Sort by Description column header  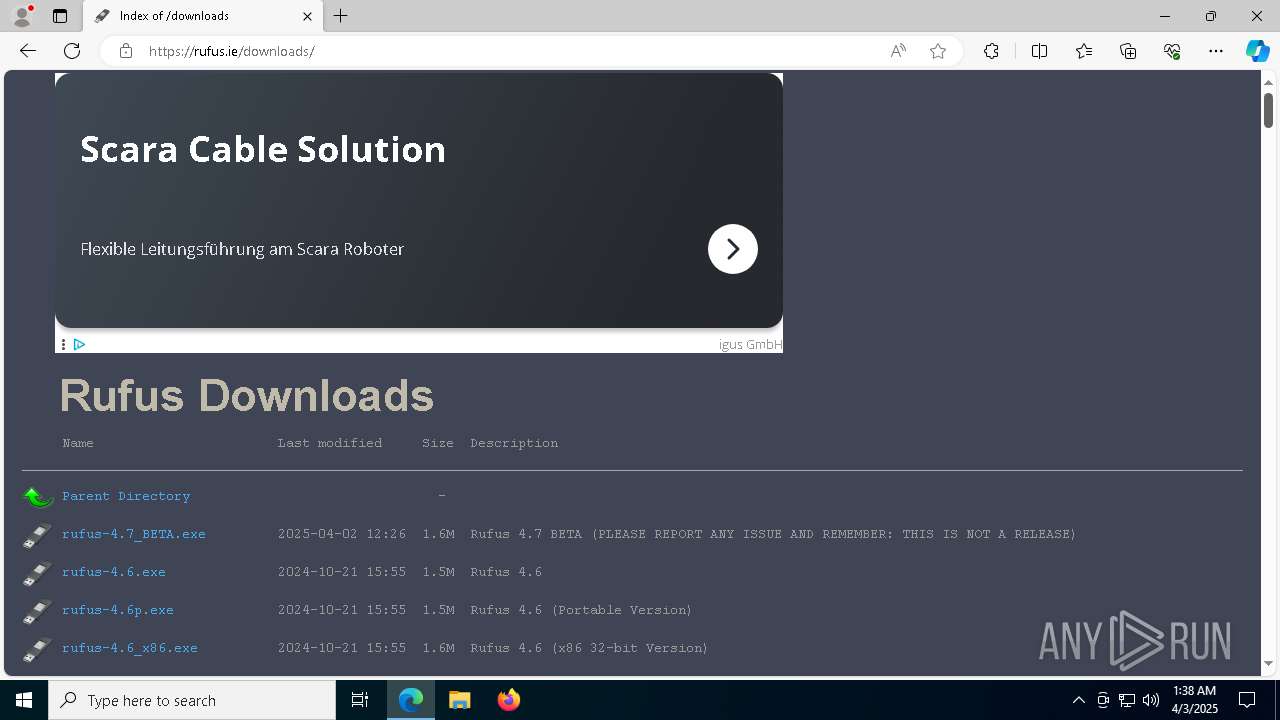click(514, 443)
